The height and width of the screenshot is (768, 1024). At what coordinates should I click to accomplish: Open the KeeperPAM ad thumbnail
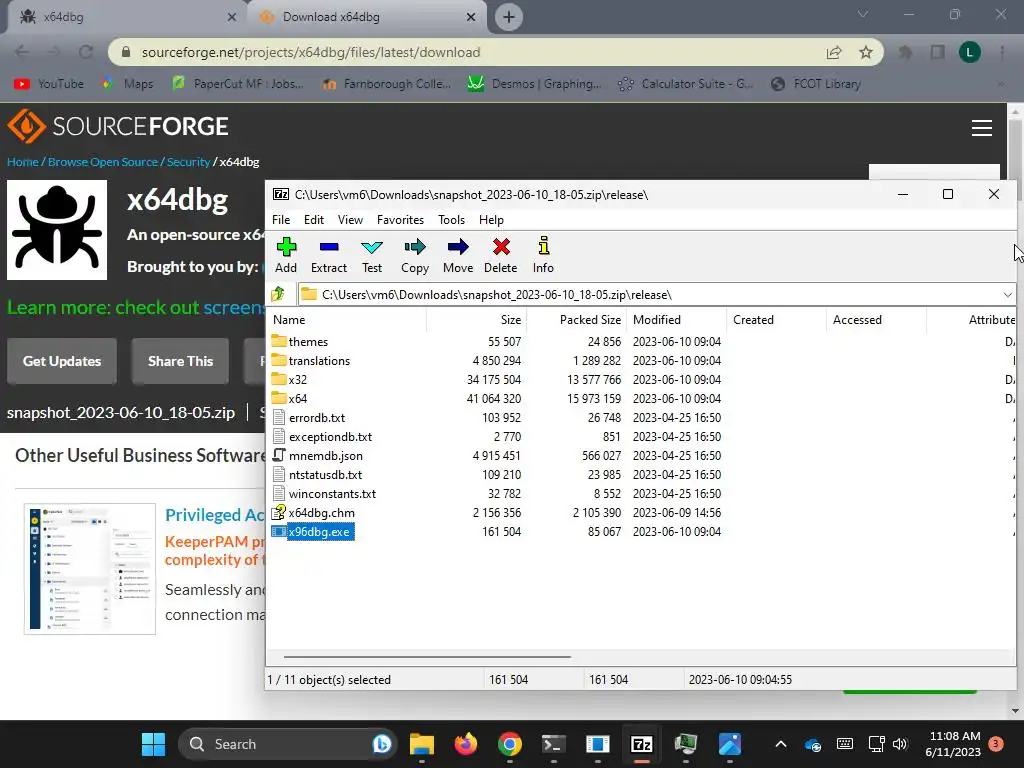[x=90, y=569]
